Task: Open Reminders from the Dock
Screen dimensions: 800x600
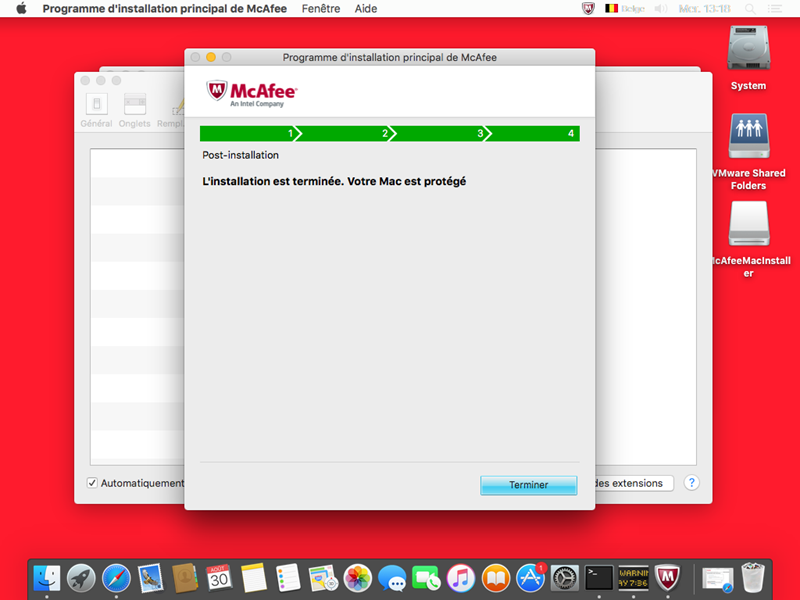Action: click(288, 578)
